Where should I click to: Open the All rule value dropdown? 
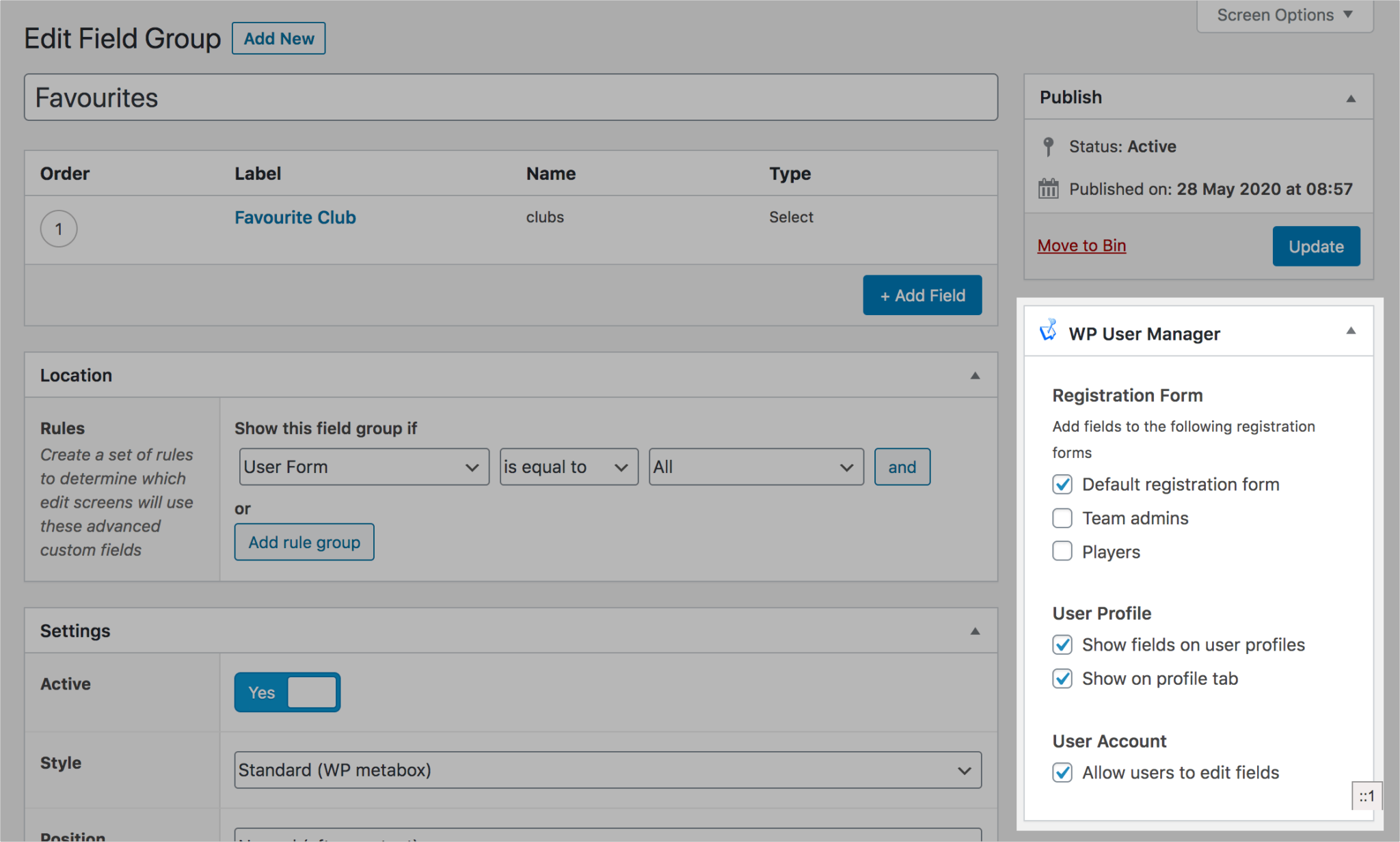(x=755, y=467)
